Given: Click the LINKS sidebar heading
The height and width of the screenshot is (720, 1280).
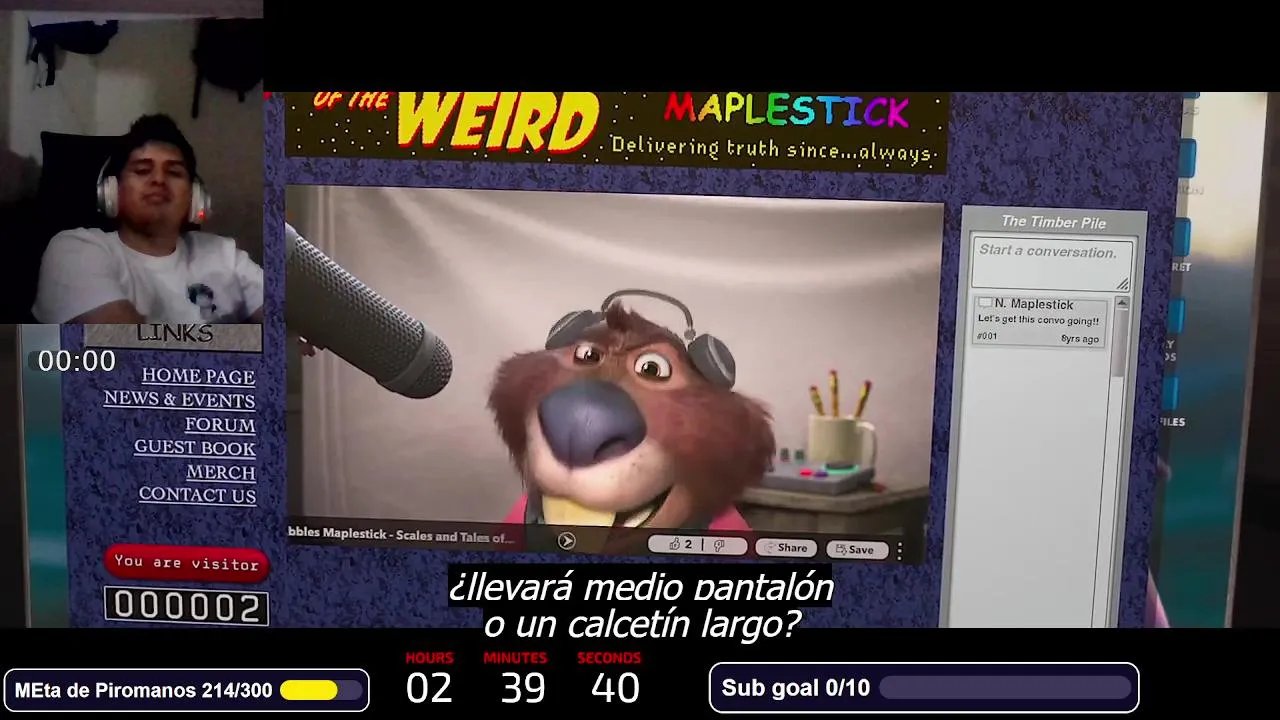Looking at the screenshot, I should [x=175, y=334].
